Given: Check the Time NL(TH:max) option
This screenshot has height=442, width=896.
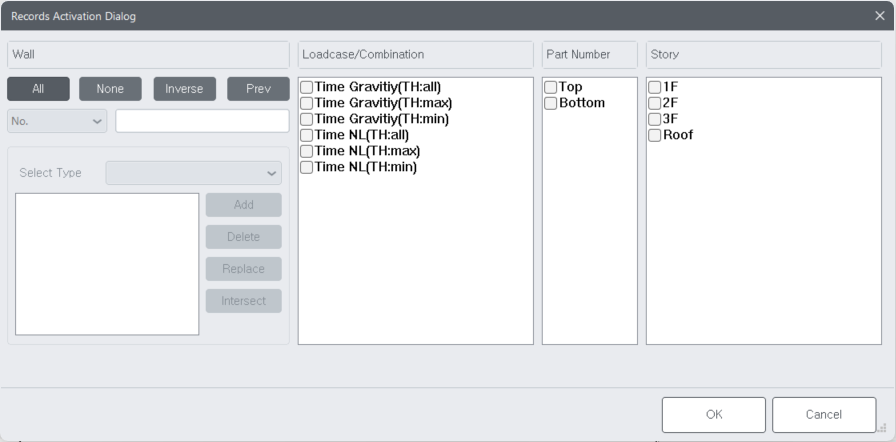Looking at the screenshot, I should point(307,151).
